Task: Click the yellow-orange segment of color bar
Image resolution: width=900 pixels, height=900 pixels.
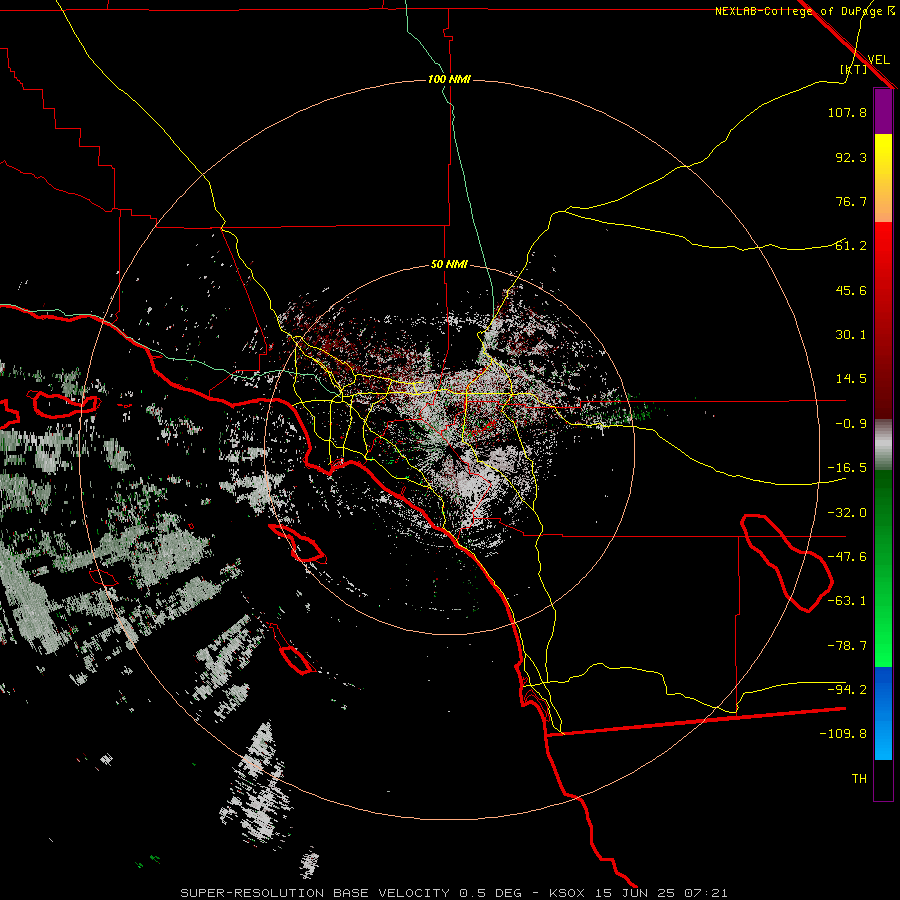Action: tap(883, 178)
